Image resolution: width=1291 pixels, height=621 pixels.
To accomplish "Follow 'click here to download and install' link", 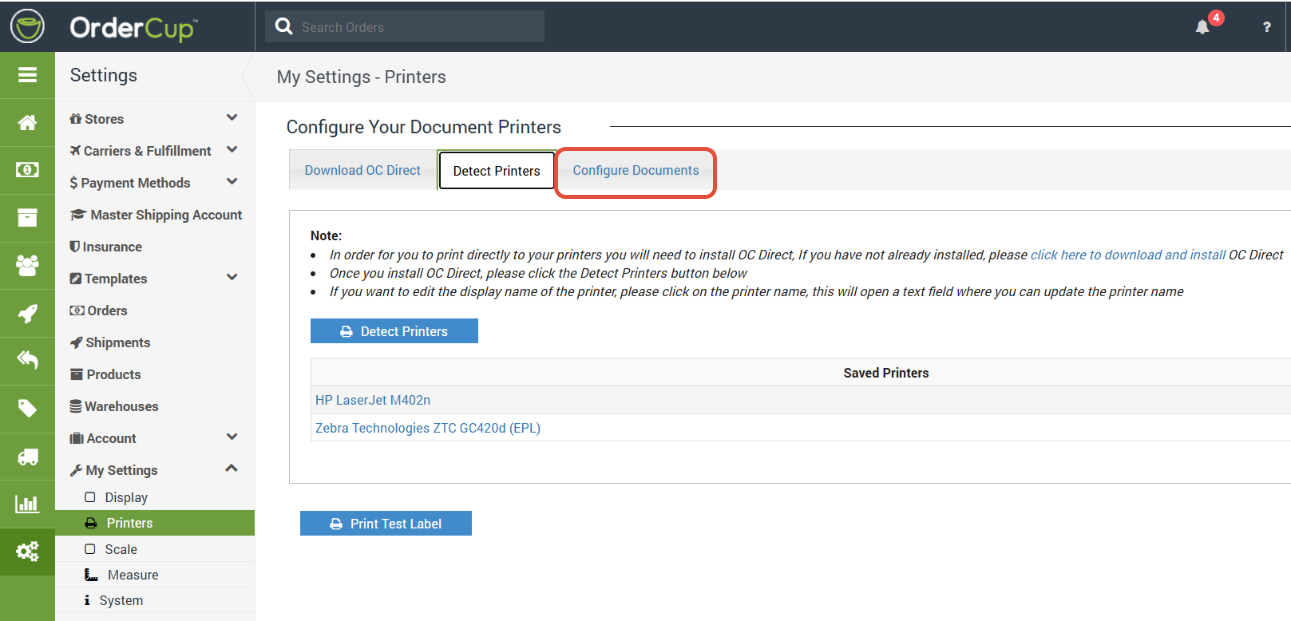I will click(1128, 255).
